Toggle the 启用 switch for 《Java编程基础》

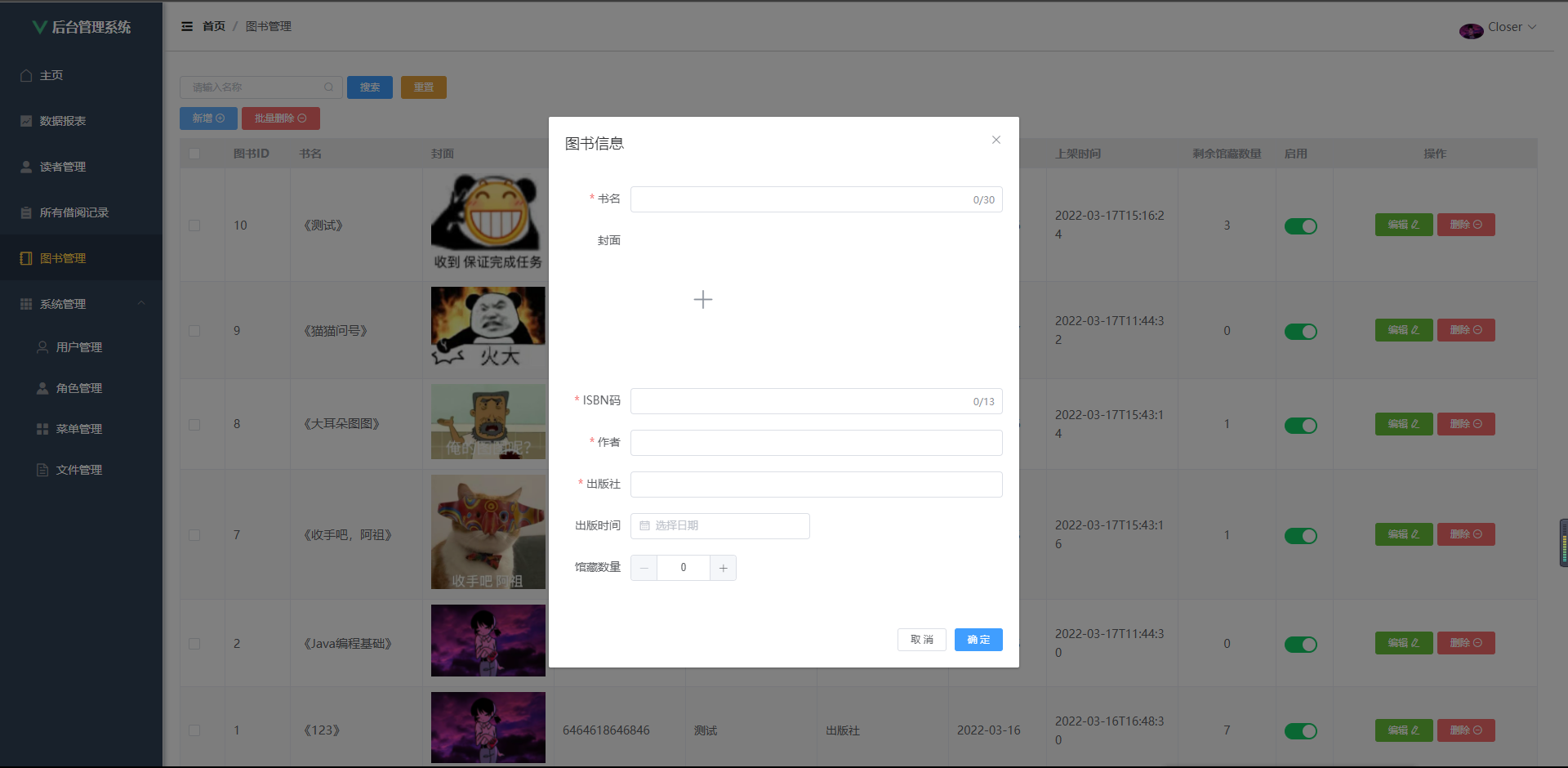coord(1301,645)
